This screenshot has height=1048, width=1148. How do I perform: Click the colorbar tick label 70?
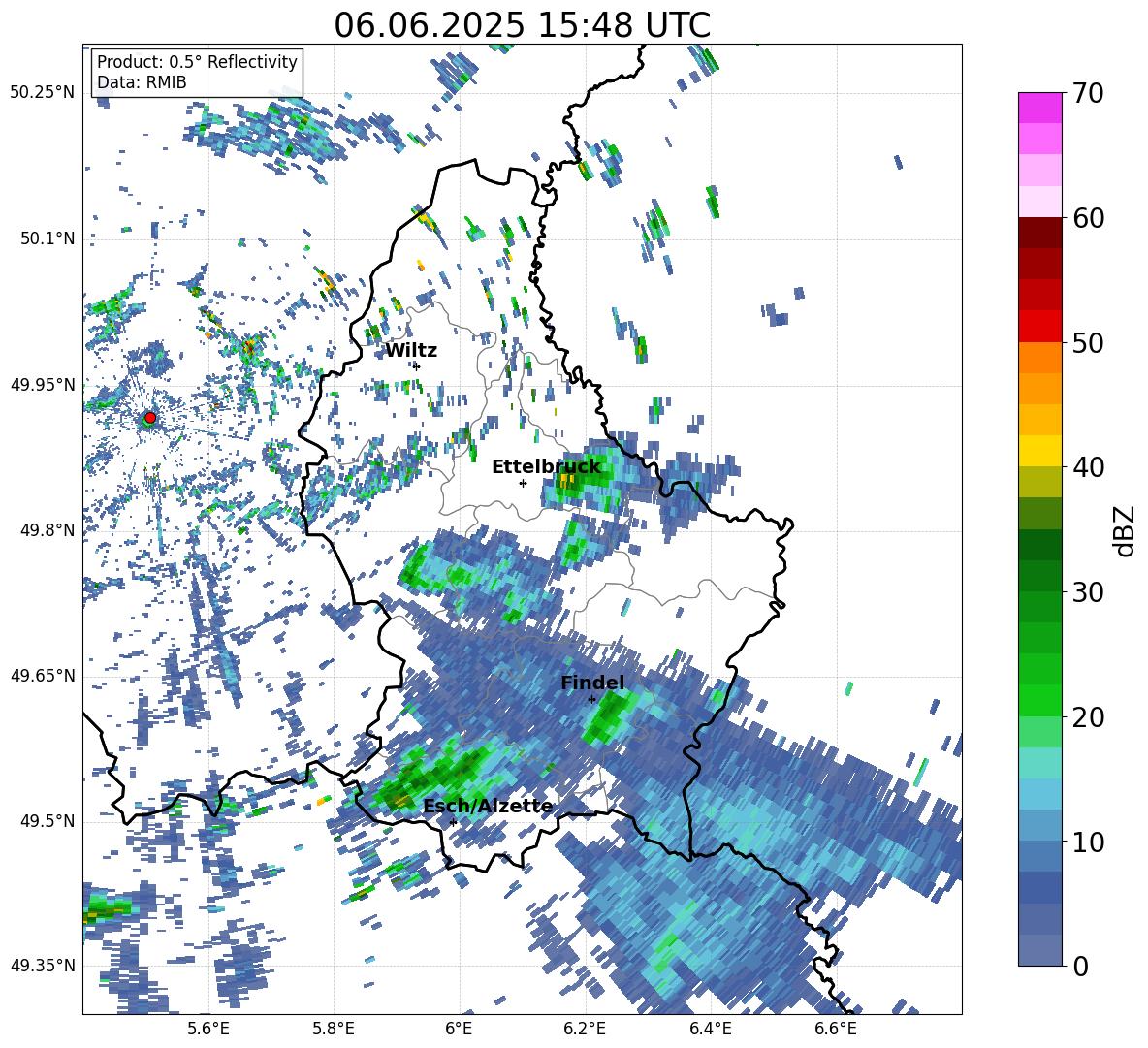click(1088, 93)
